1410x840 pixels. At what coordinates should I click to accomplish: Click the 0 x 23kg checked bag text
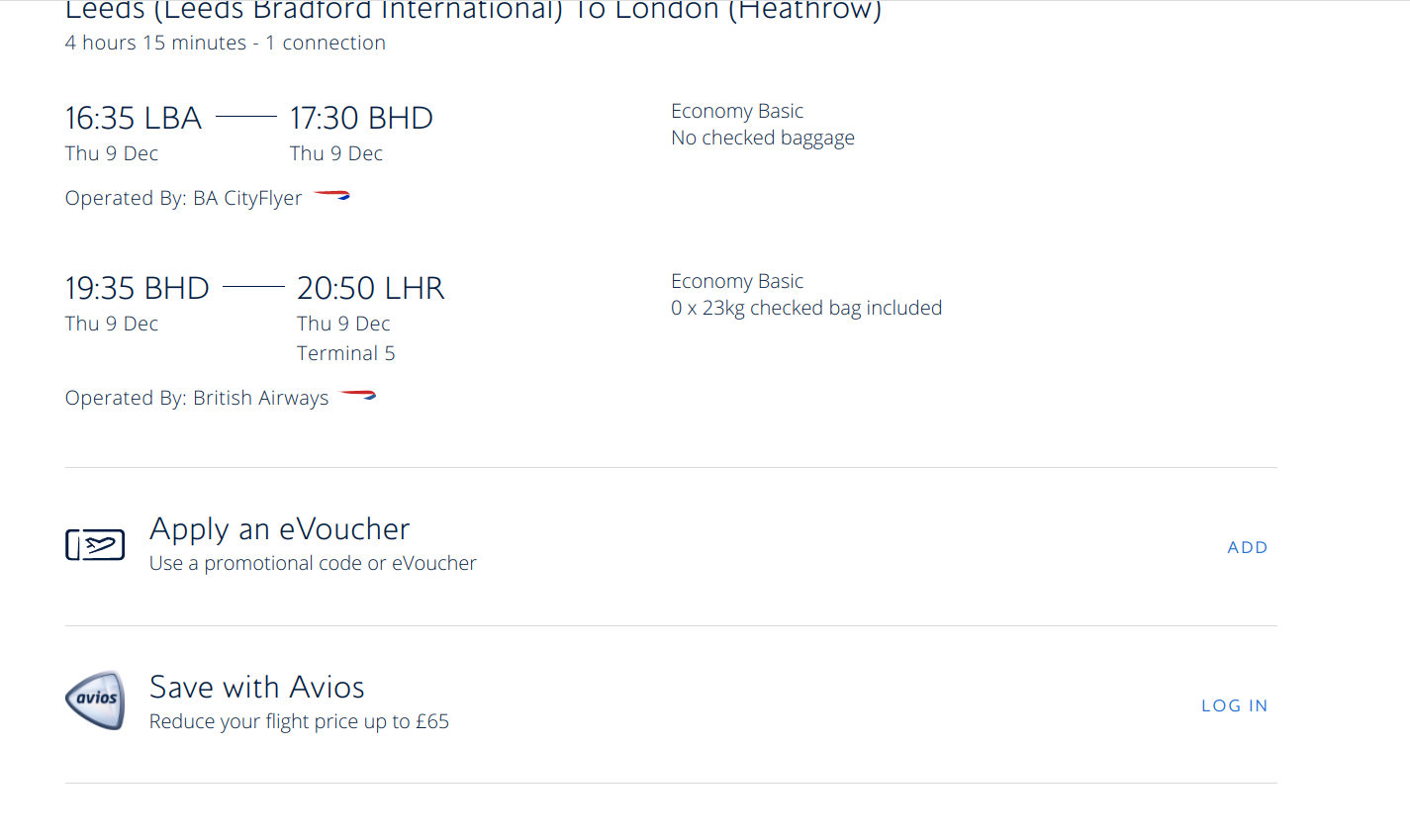click(805, 308)
